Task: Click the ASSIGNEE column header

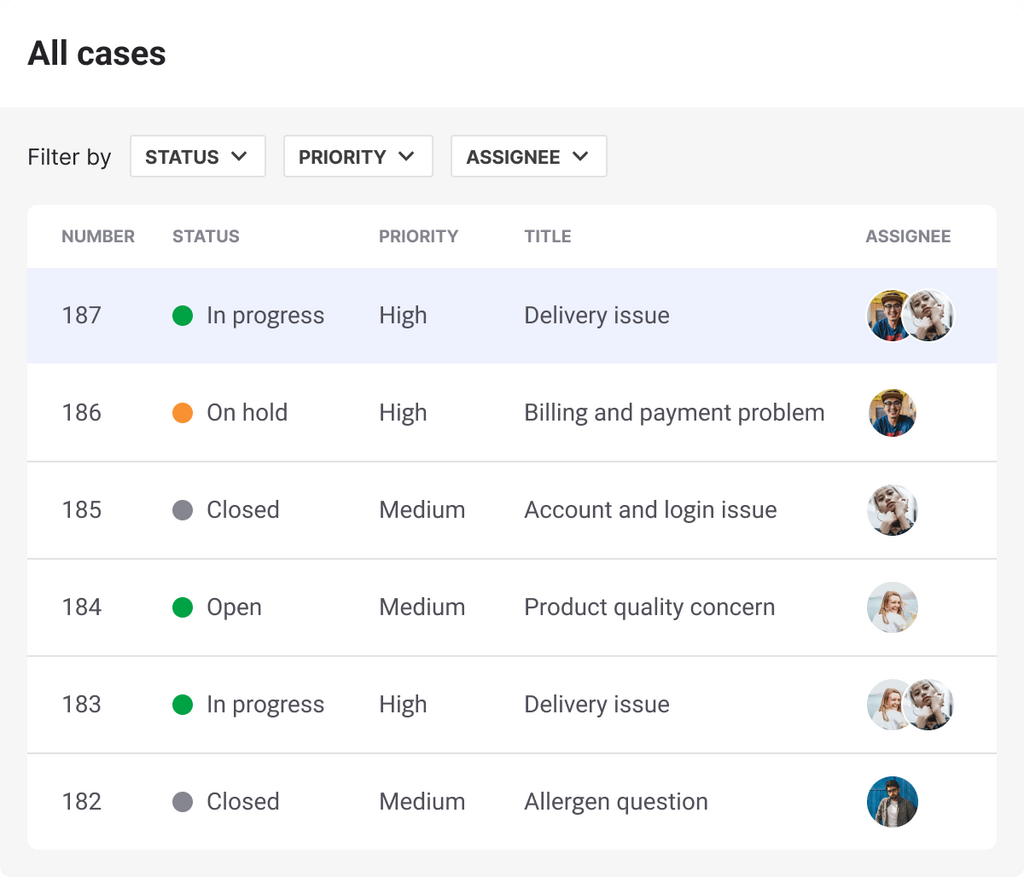Action: [908, 237]
